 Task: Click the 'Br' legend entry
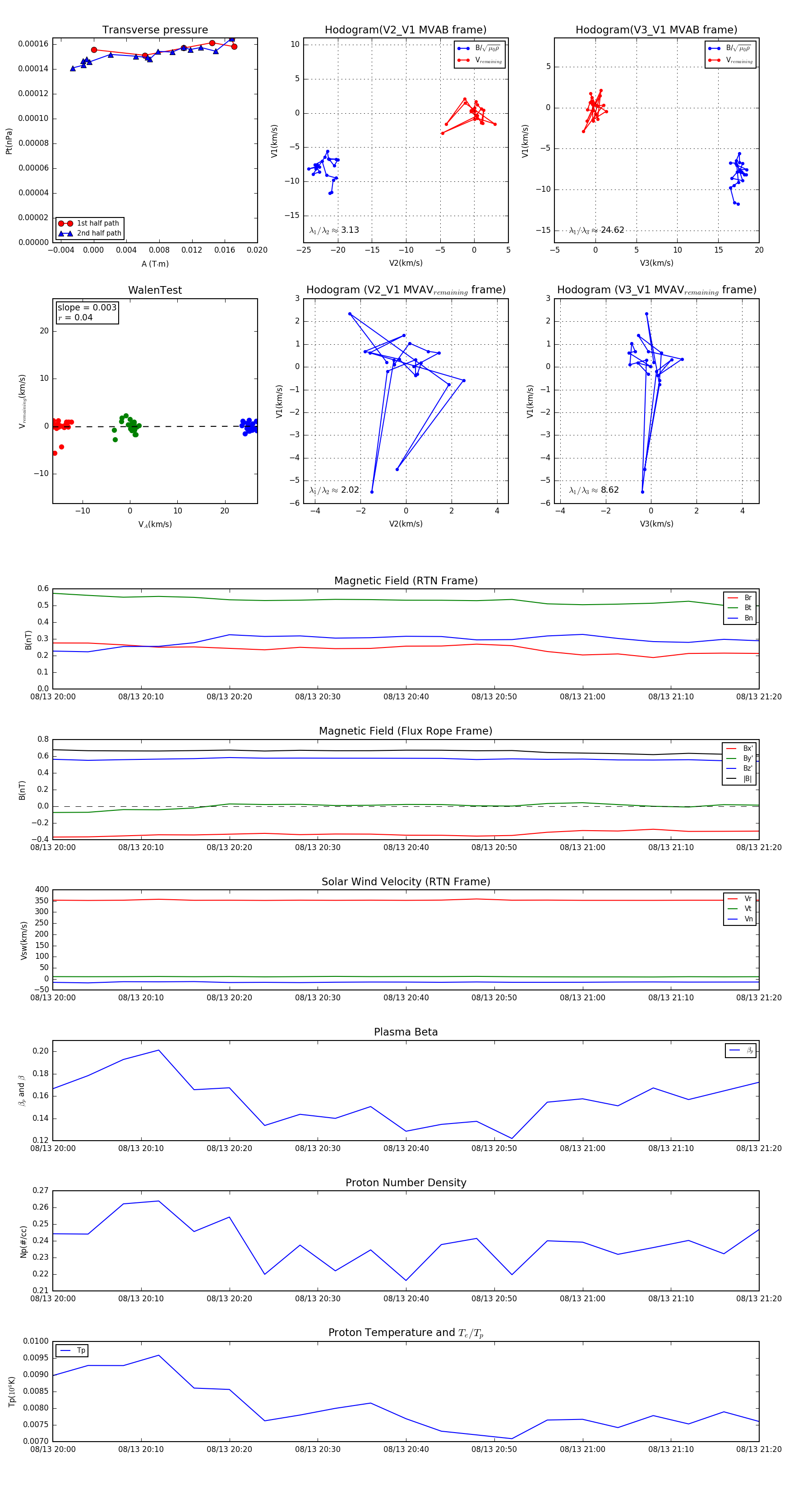pyautogui.click(x=740, y=598)
